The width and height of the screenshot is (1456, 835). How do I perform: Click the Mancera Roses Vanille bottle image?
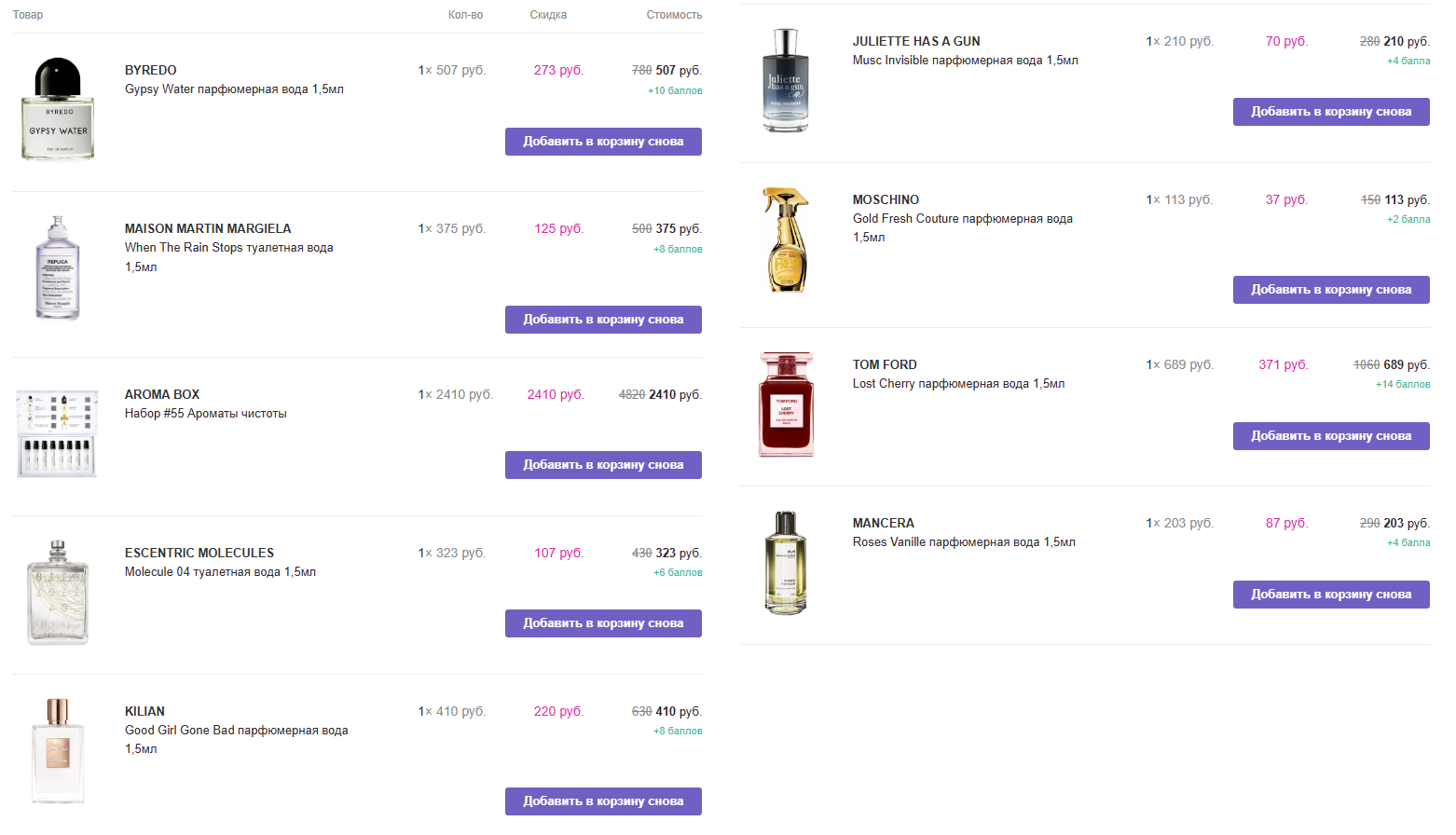786,563
